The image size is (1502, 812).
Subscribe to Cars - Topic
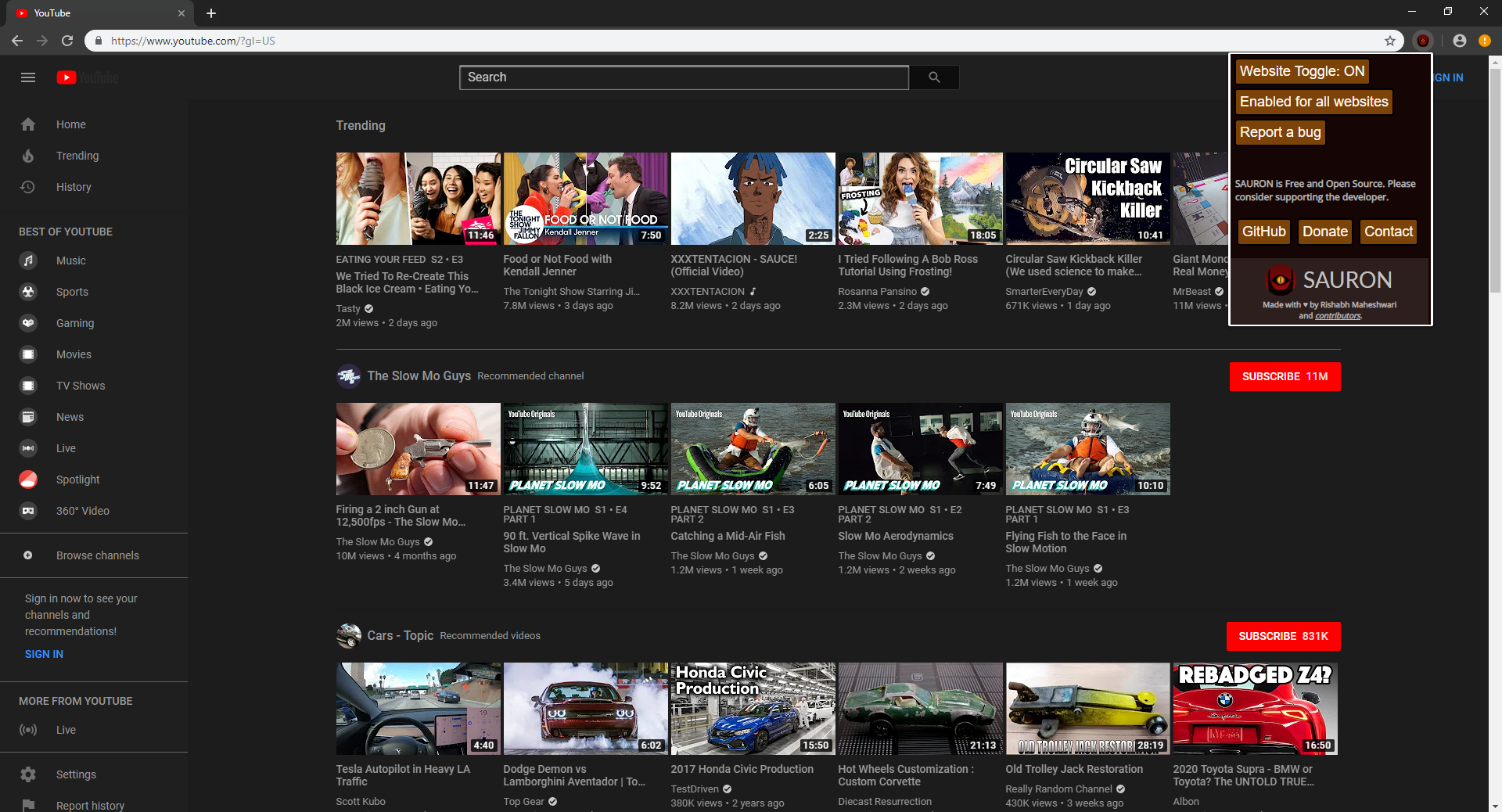click(1283, 636)
